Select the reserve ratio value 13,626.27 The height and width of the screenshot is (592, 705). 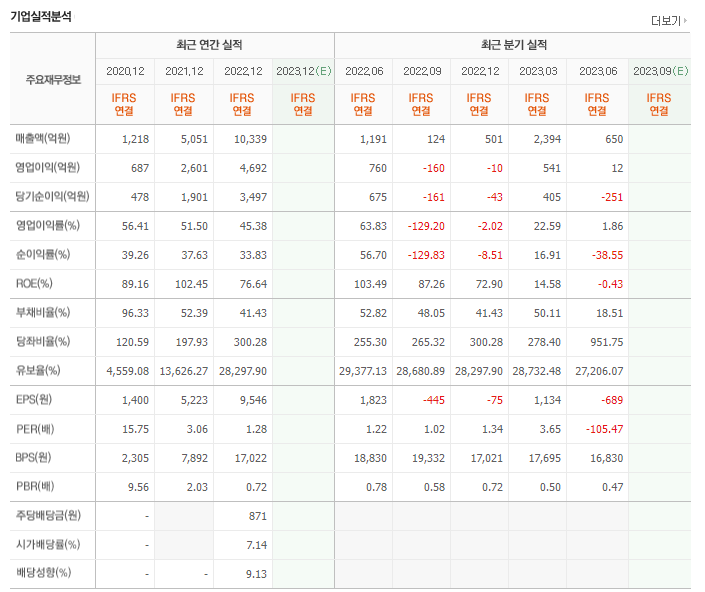[184, 371]
